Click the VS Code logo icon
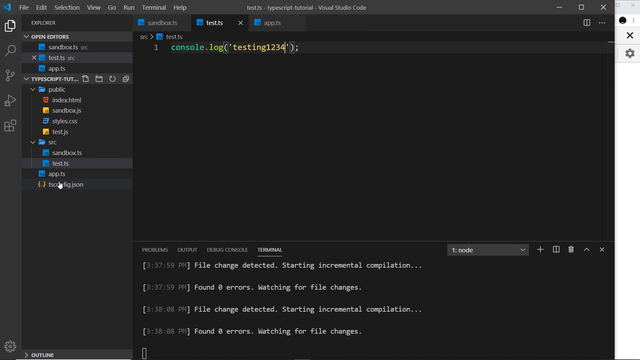The height and width of the screenshot is (360, 640). [7, 7]
